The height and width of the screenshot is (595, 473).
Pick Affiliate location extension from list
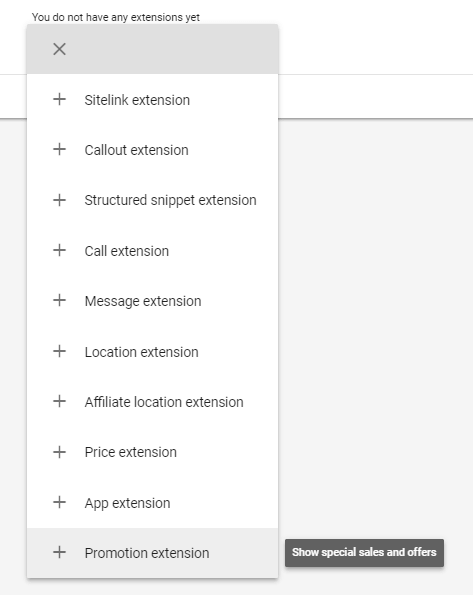click(x=152, y=402)
